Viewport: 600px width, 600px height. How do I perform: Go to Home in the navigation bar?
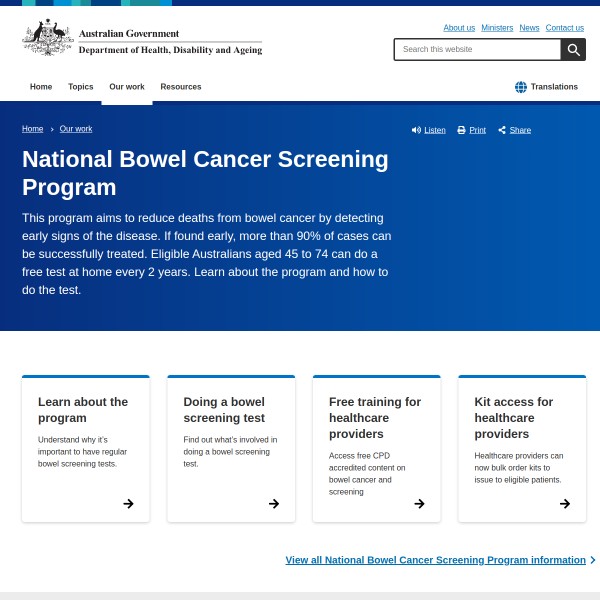pyautogui.click(x=41, y=87)
